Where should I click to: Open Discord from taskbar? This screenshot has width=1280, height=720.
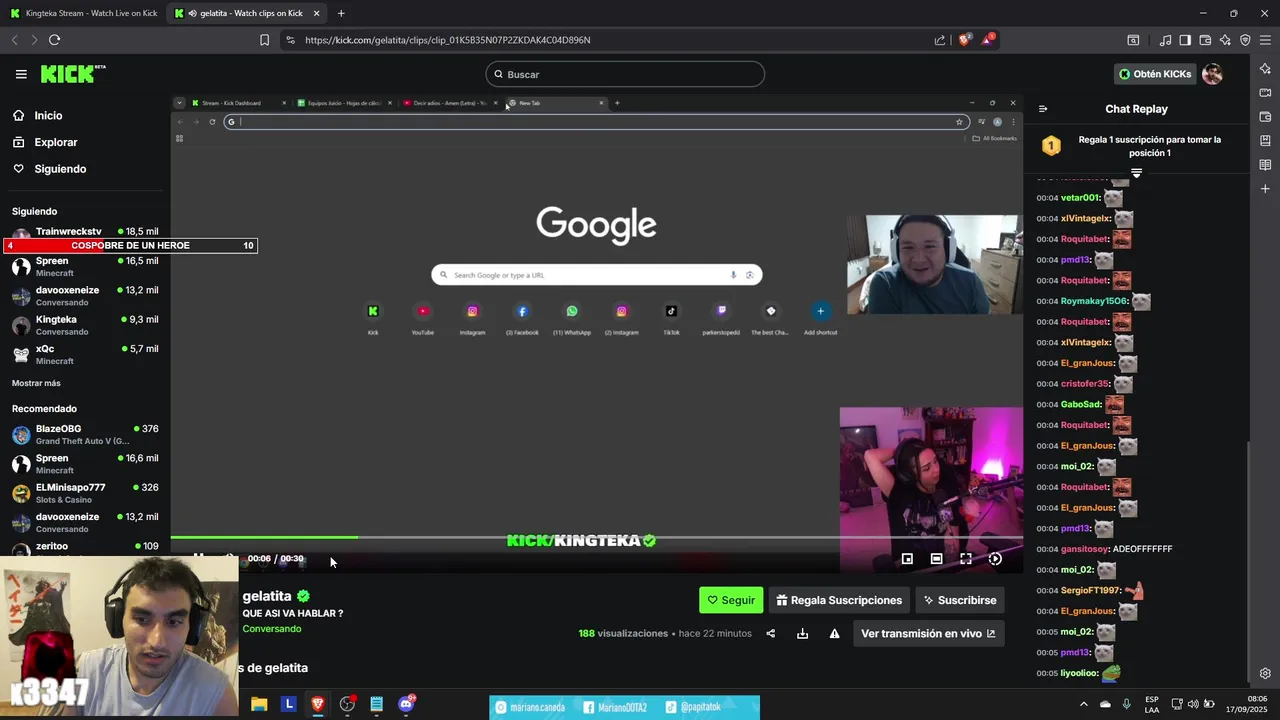[x=406, y=704]
